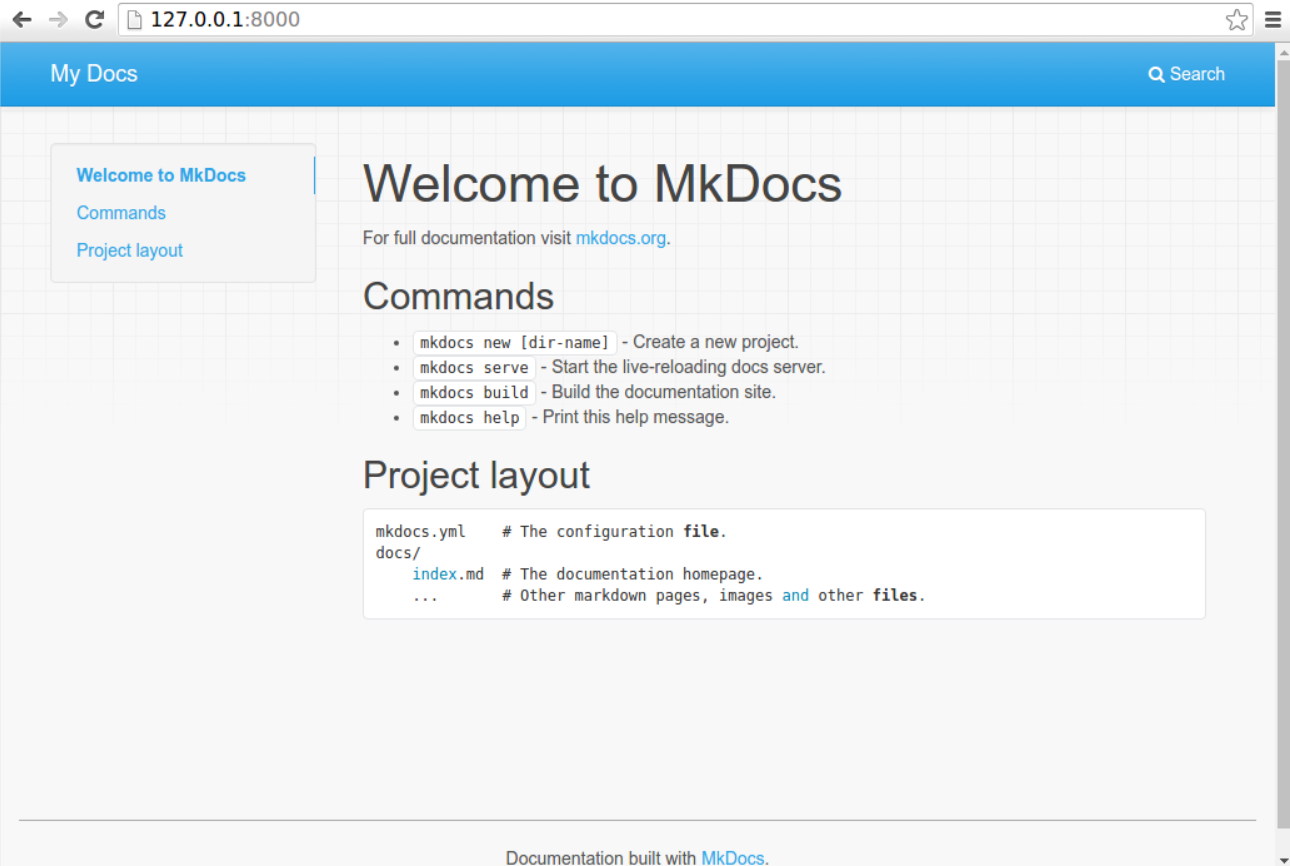Click 'Start the live-reloading docs server.' text
Screen dimensions: 1290x866
tap(689, 367)
